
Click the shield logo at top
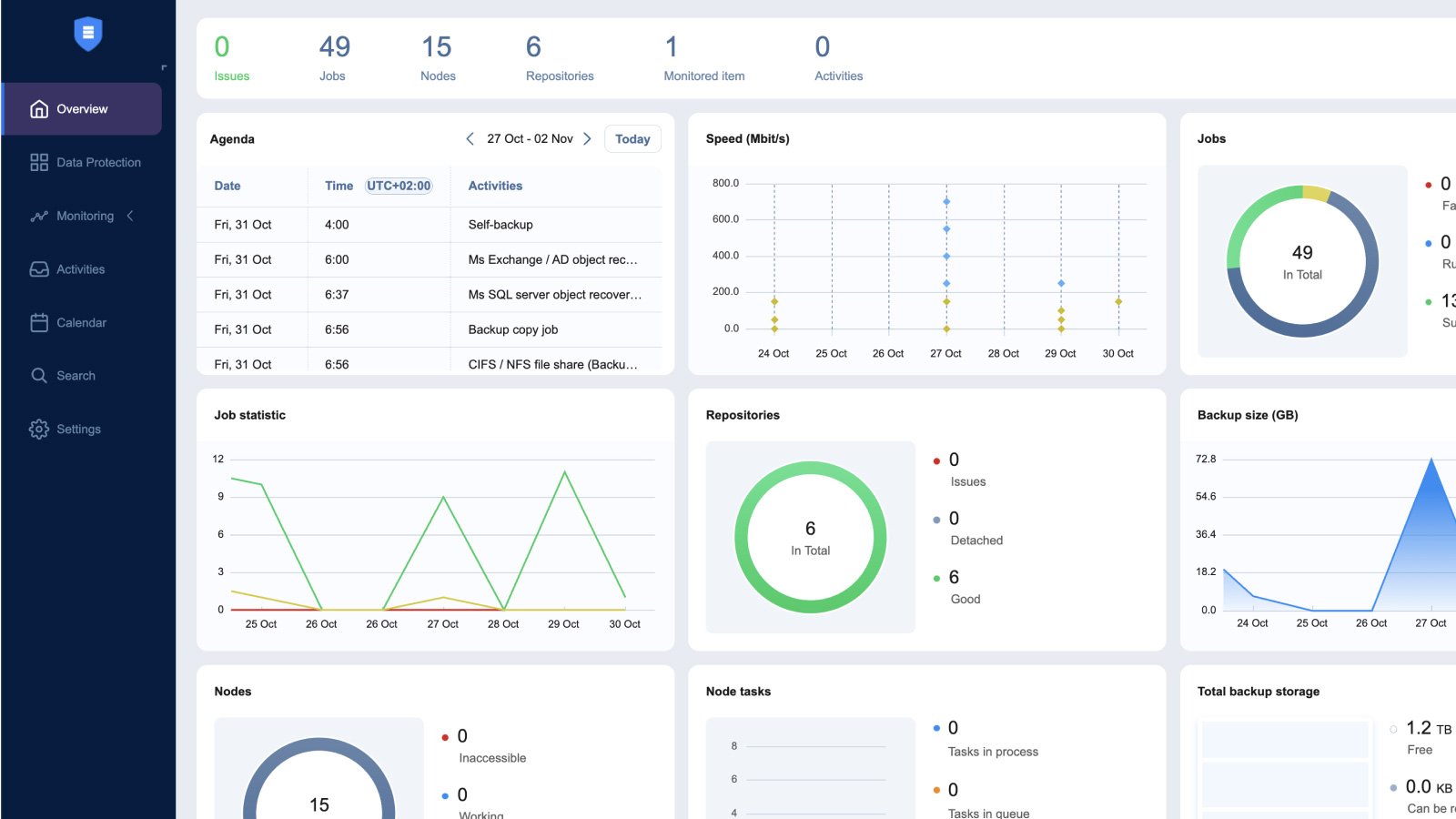[86, 33]
